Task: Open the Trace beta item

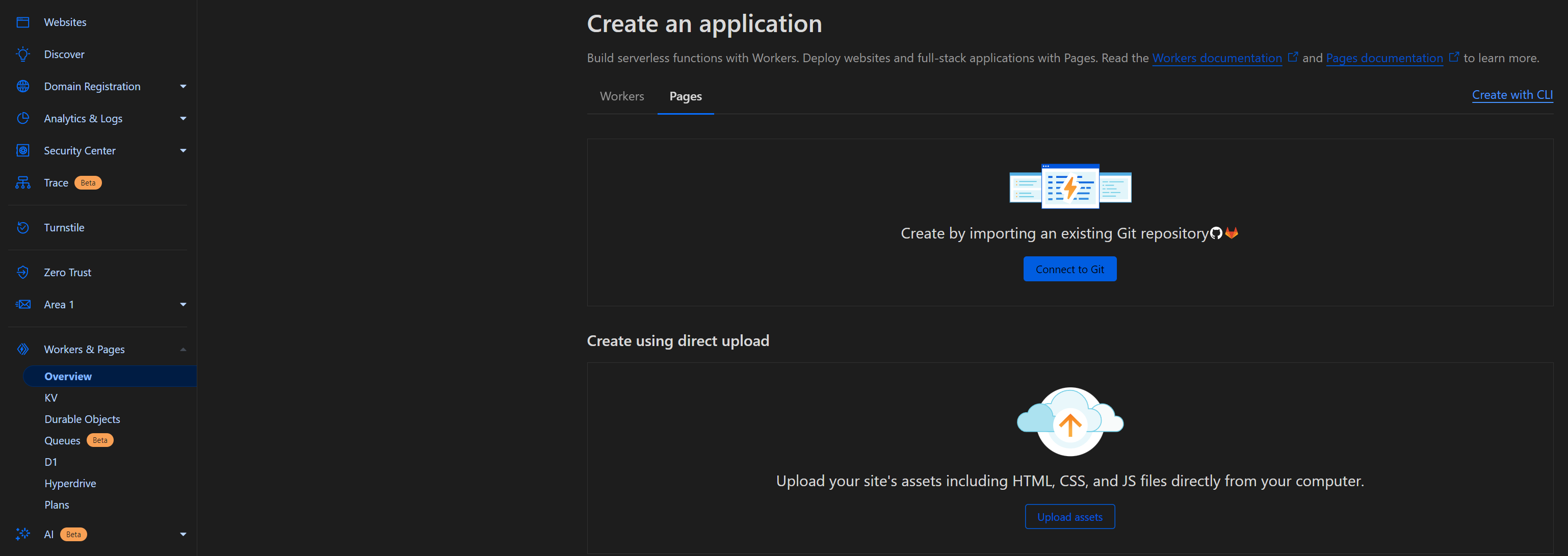Action: (56, 183)
